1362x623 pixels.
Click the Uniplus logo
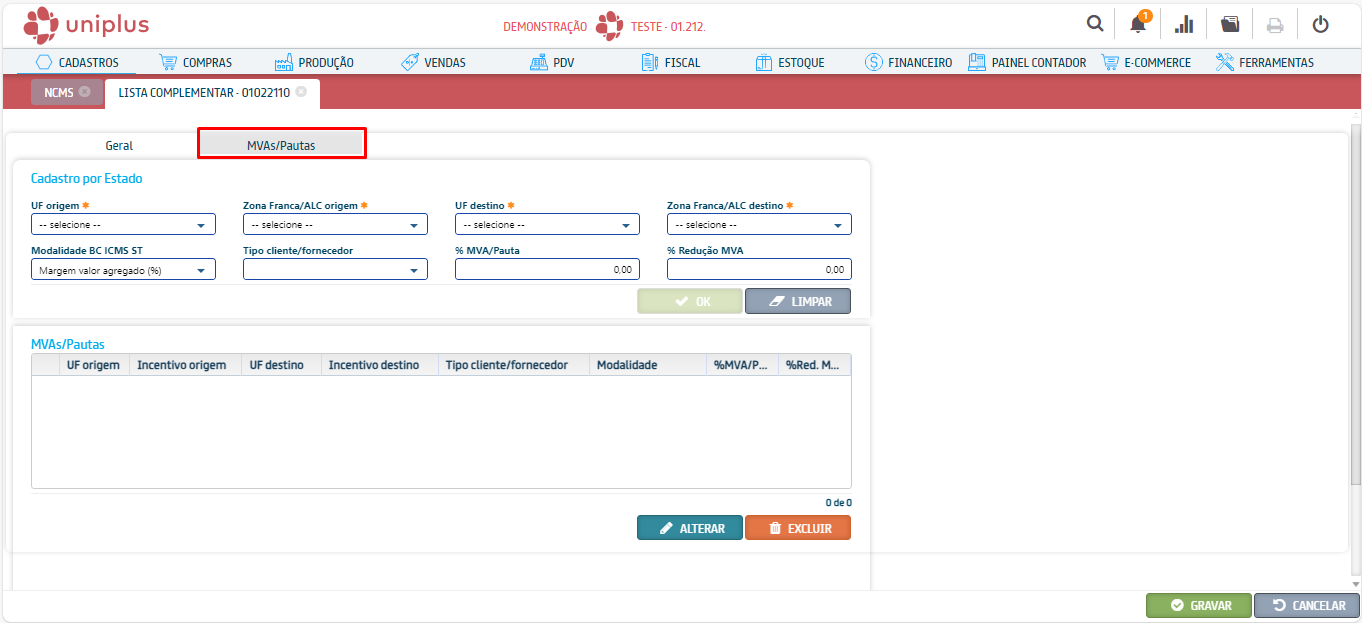point(85,24)
